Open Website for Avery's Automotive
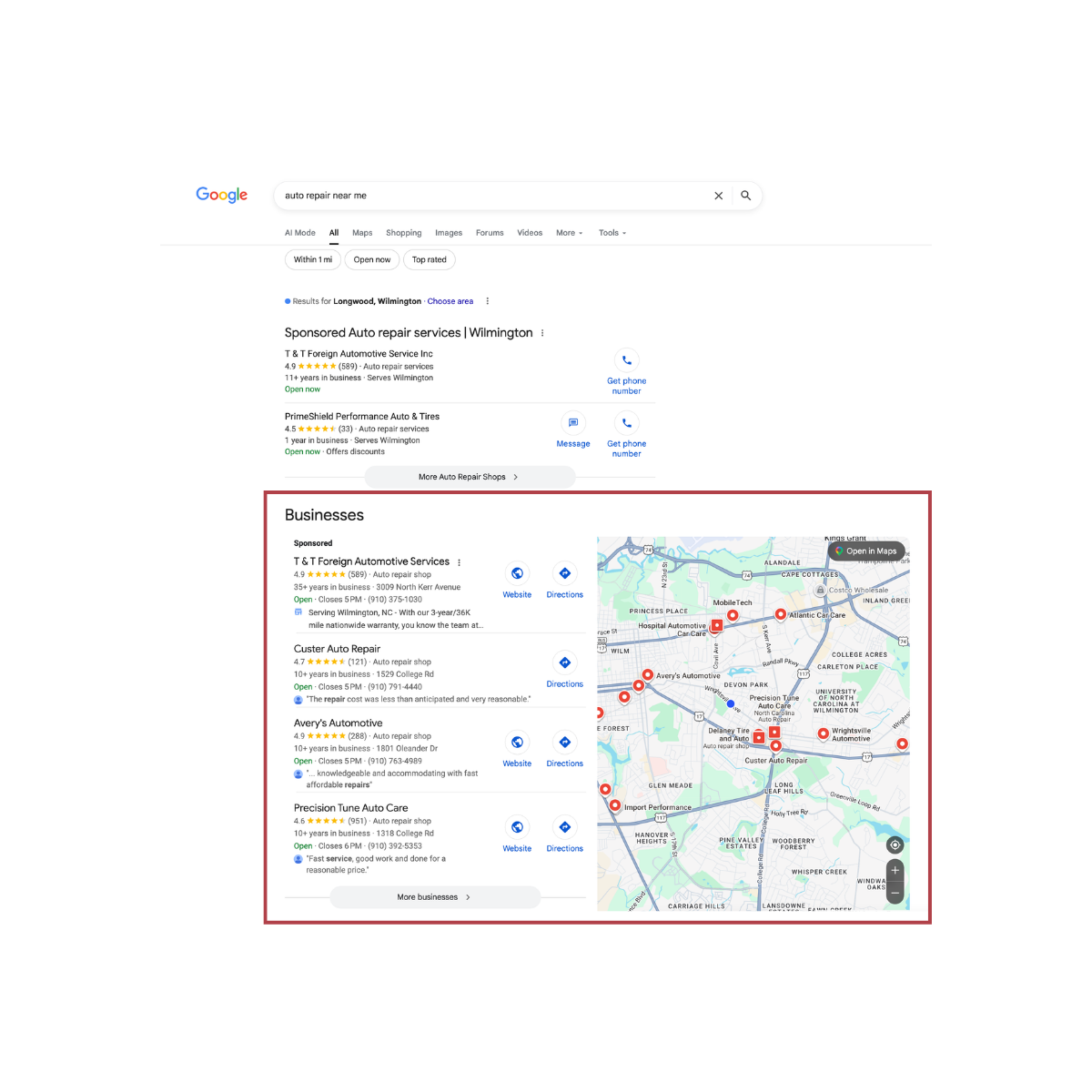This screenshot has height=1092, width=1092. 517,743
